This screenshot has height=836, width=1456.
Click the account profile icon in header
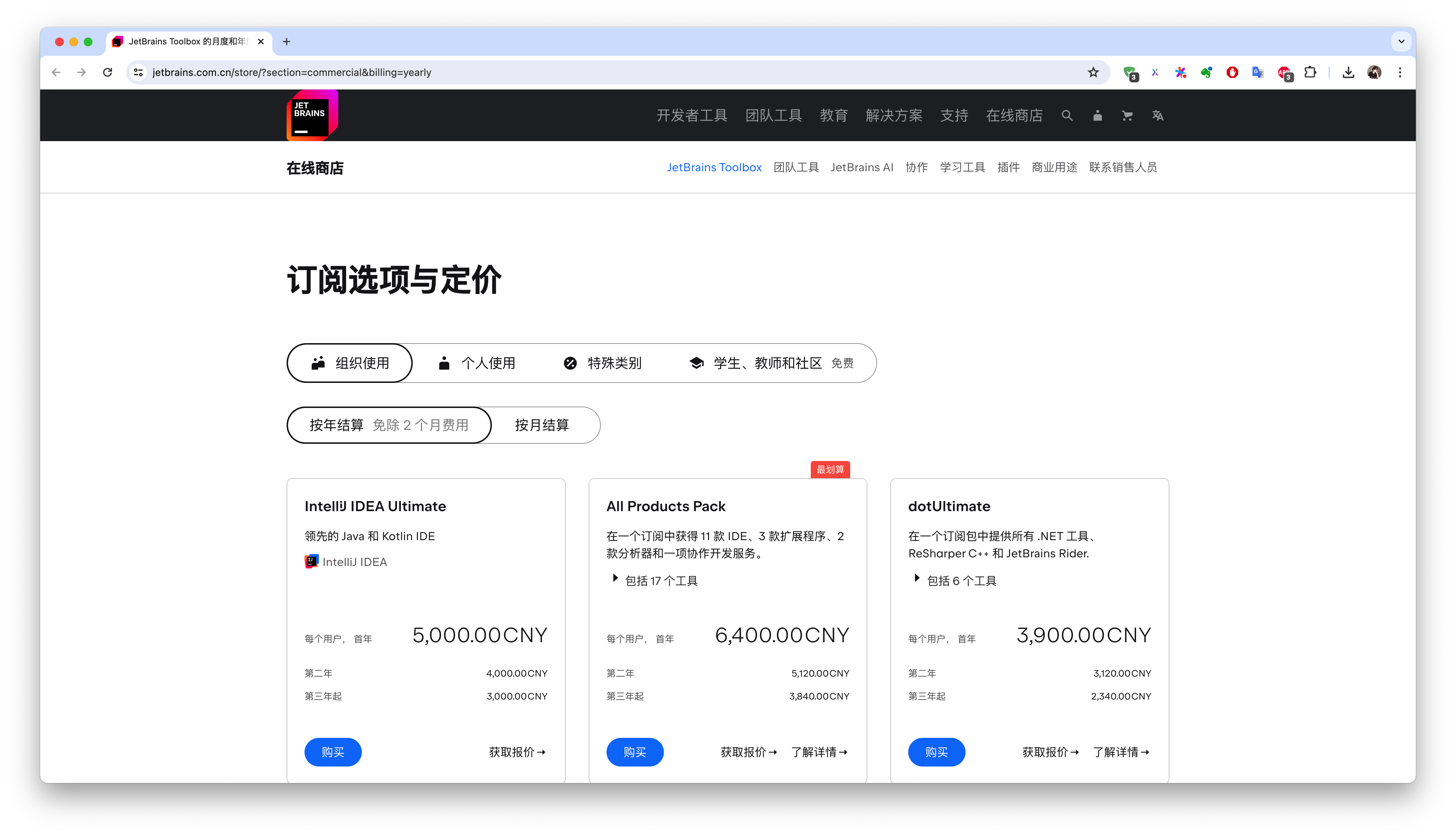[1097, 115]
